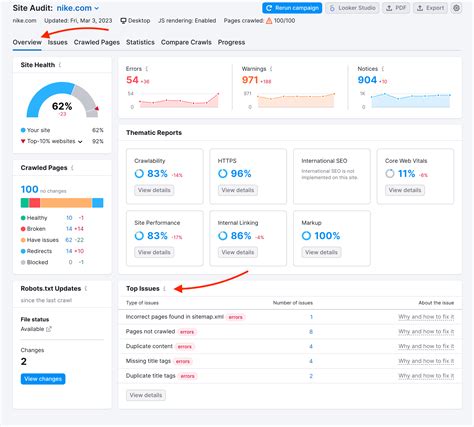Viewport: 474px width, 427px height.
Task: Click the orange Have issues bar segment
Action: click(66, 203)
